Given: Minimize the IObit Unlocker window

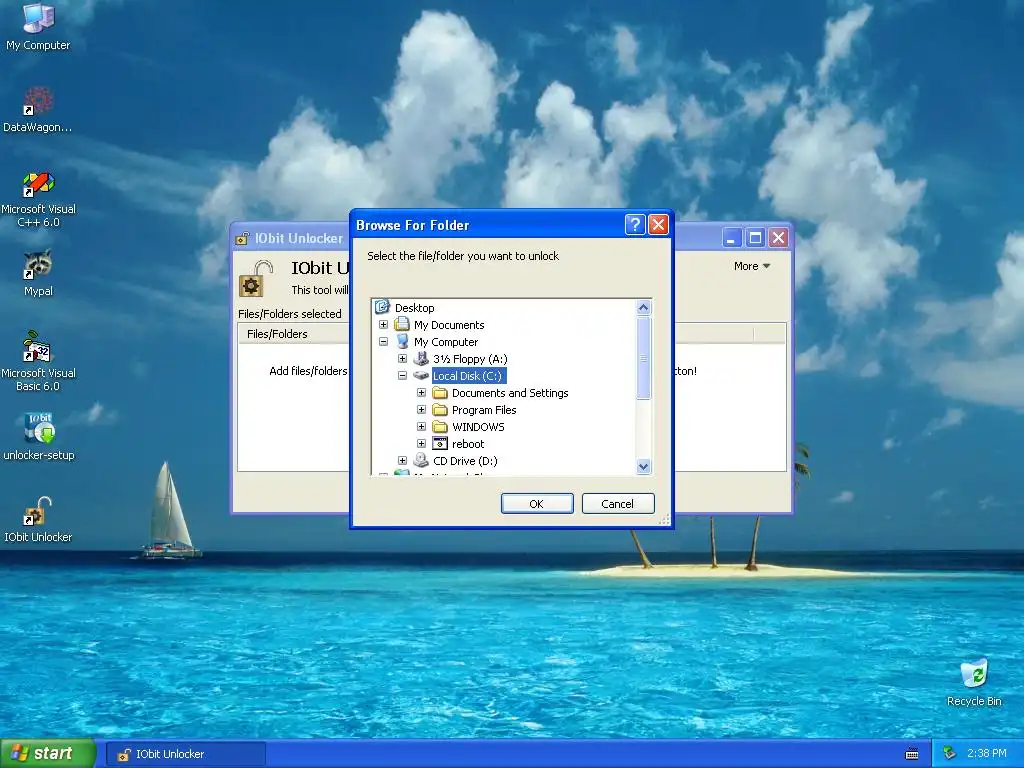Looking at the screenshot, I should tap(731, 238).
